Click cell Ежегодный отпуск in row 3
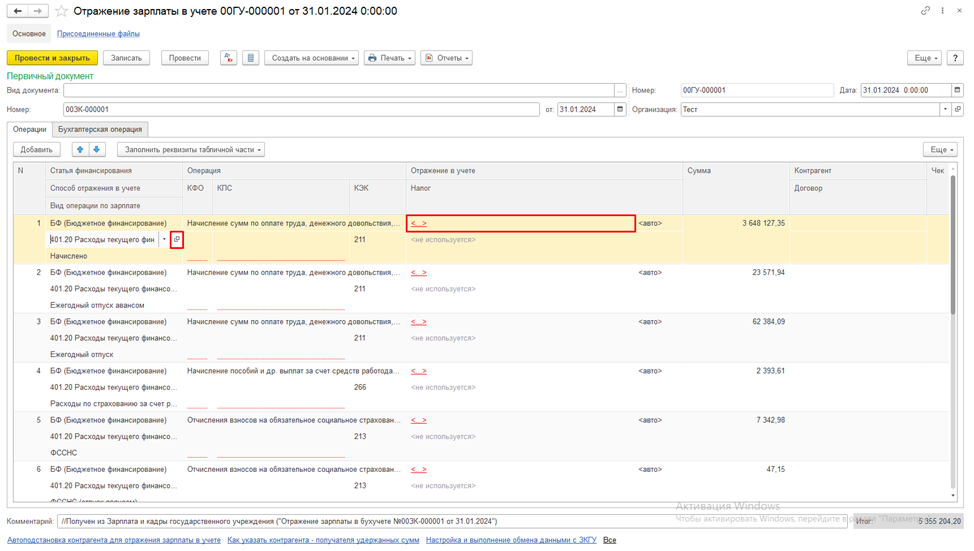This screenshot has height=551, width=974. [x=114, y=354]
